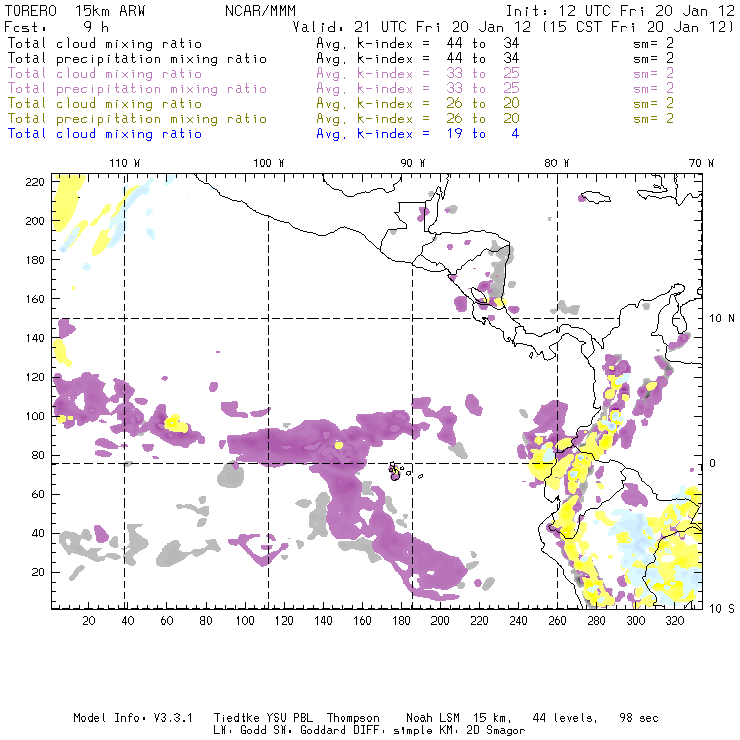Click the 'Init: 12 UTC Fri 20 Jan 12' text
Image resolution: width=740 pixels, height=740 pixels.
[x=620, y=11]
